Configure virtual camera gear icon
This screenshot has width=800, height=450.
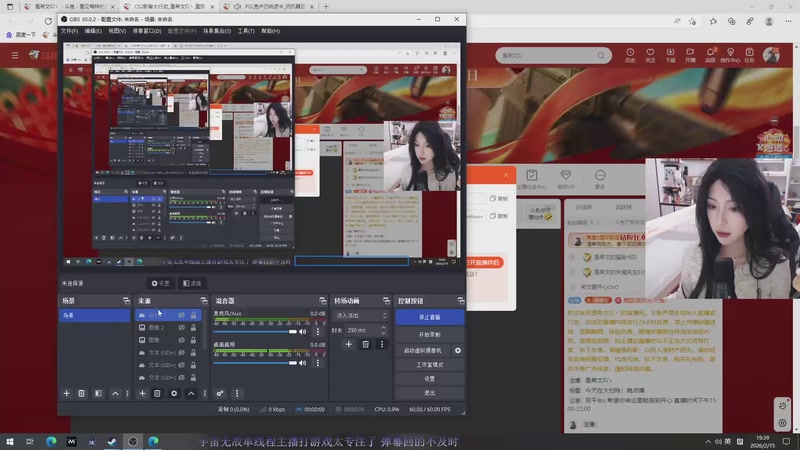pyautogui.click(x=458, y=351)
